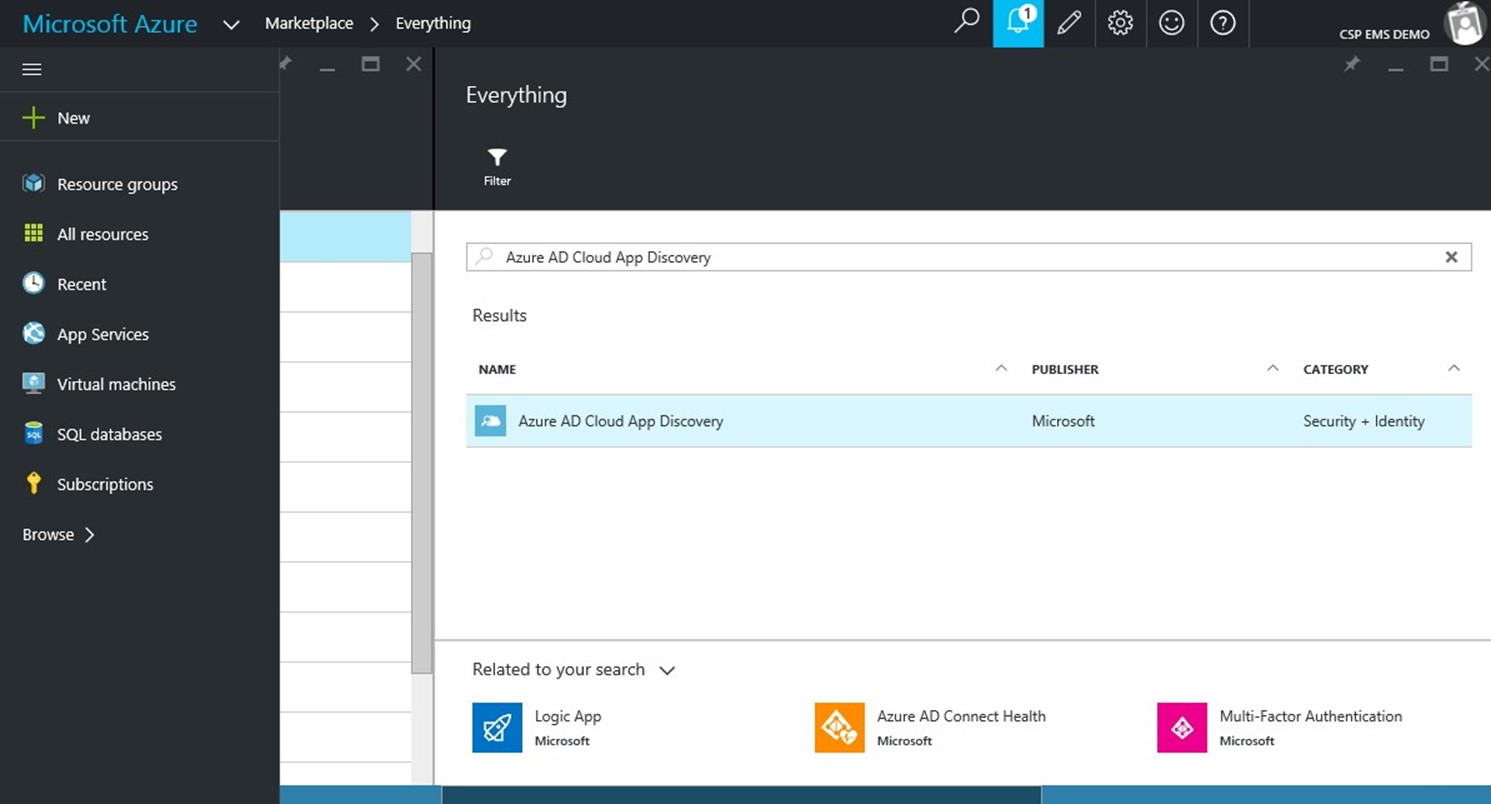Open Recent items in the sidebar

pyautogui.click(x=82, y=284)
